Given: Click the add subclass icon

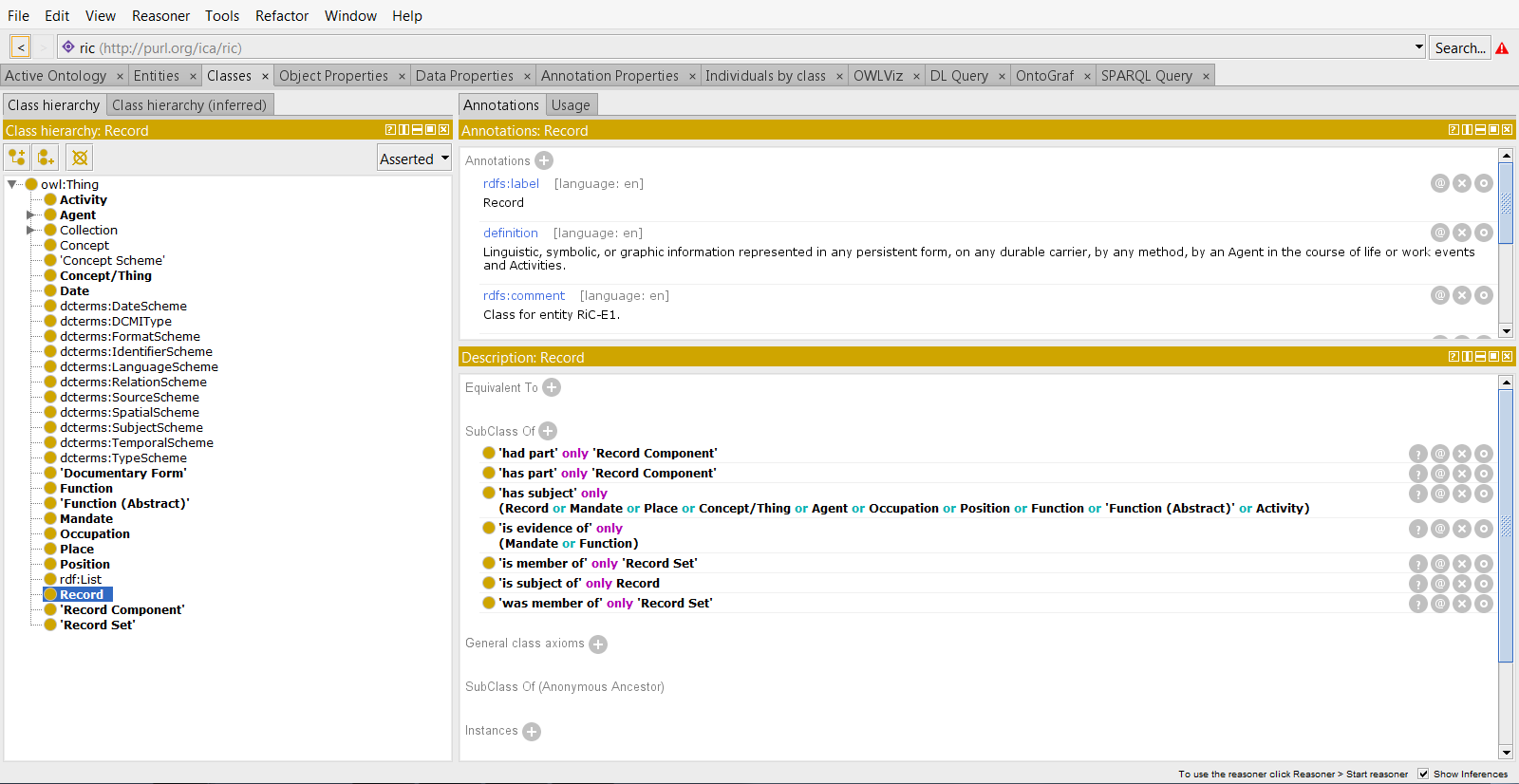Looking at the screenshot, I should coord(16,158).
